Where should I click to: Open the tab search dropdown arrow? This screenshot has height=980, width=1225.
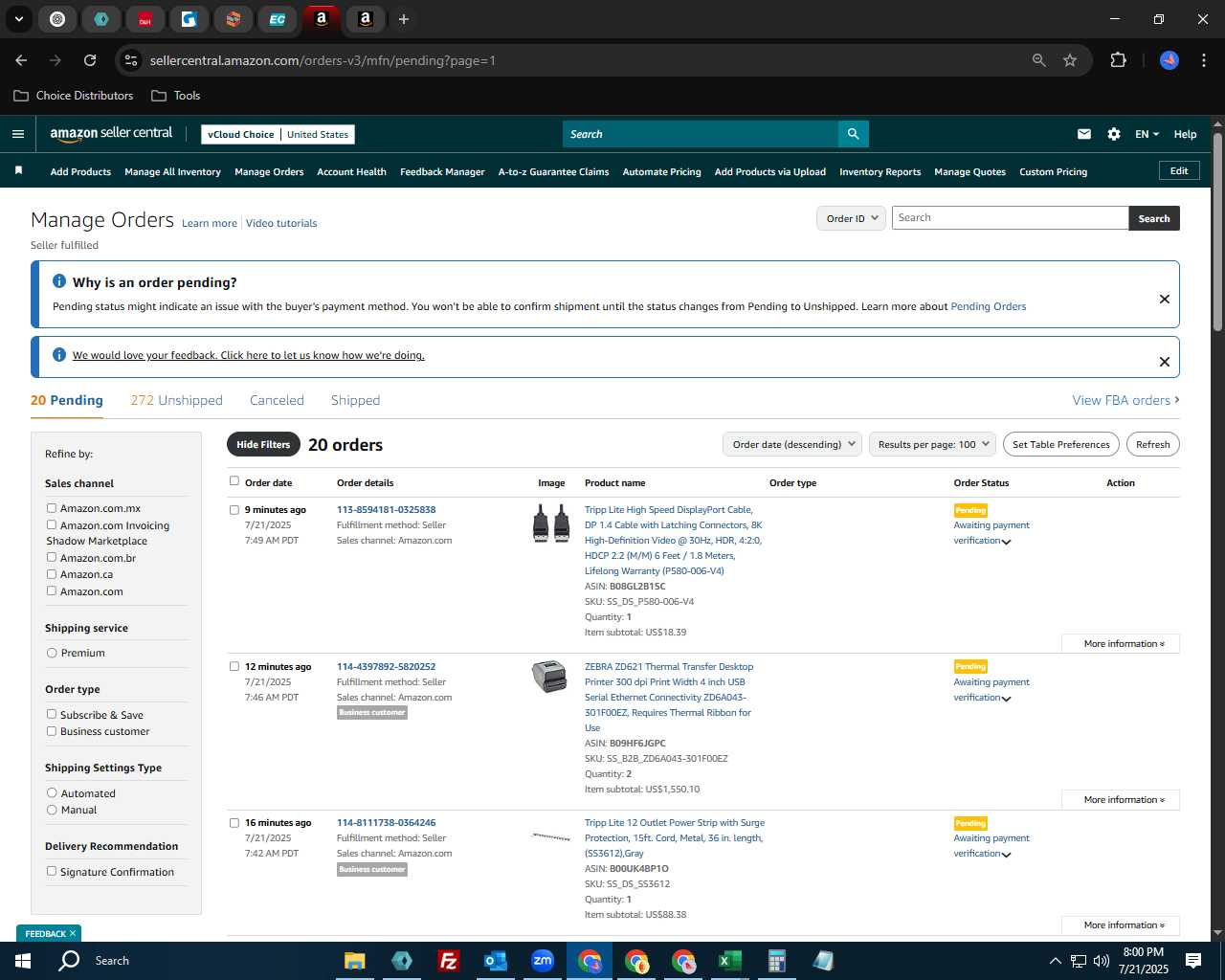point(19,19)
